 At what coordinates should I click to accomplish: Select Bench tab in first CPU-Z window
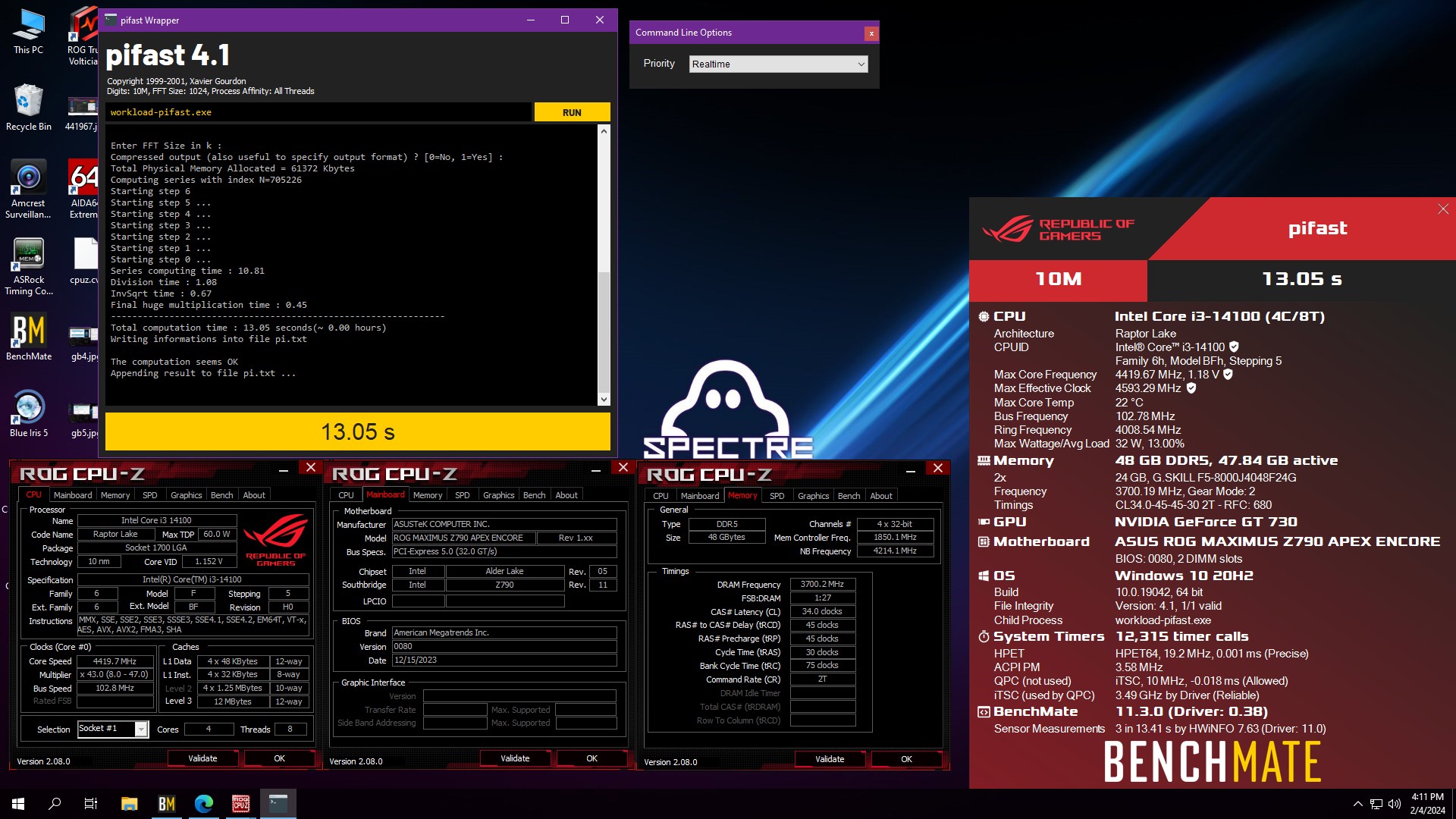click(221, 495)
